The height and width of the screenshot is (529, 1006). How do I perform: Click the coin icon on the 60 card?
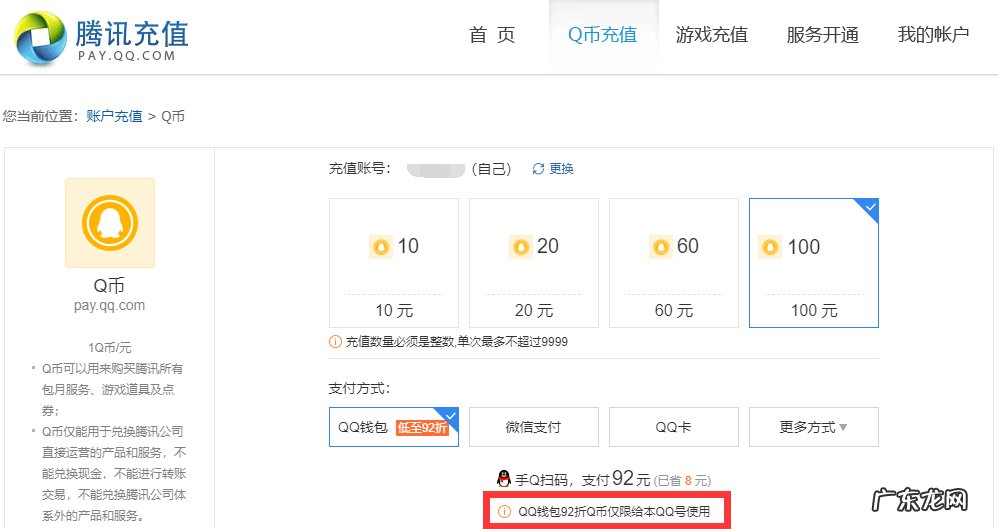point(661,247)
